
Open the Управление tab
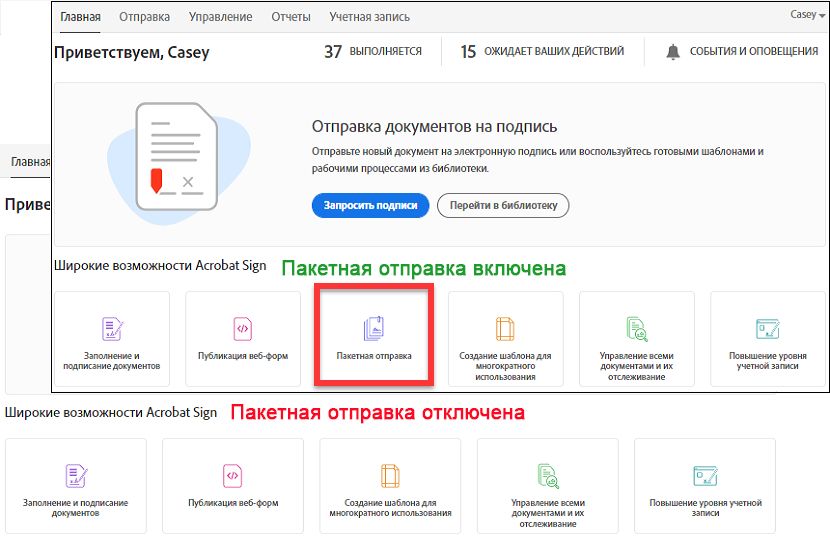pyautogui.click(x=220, y=17)
